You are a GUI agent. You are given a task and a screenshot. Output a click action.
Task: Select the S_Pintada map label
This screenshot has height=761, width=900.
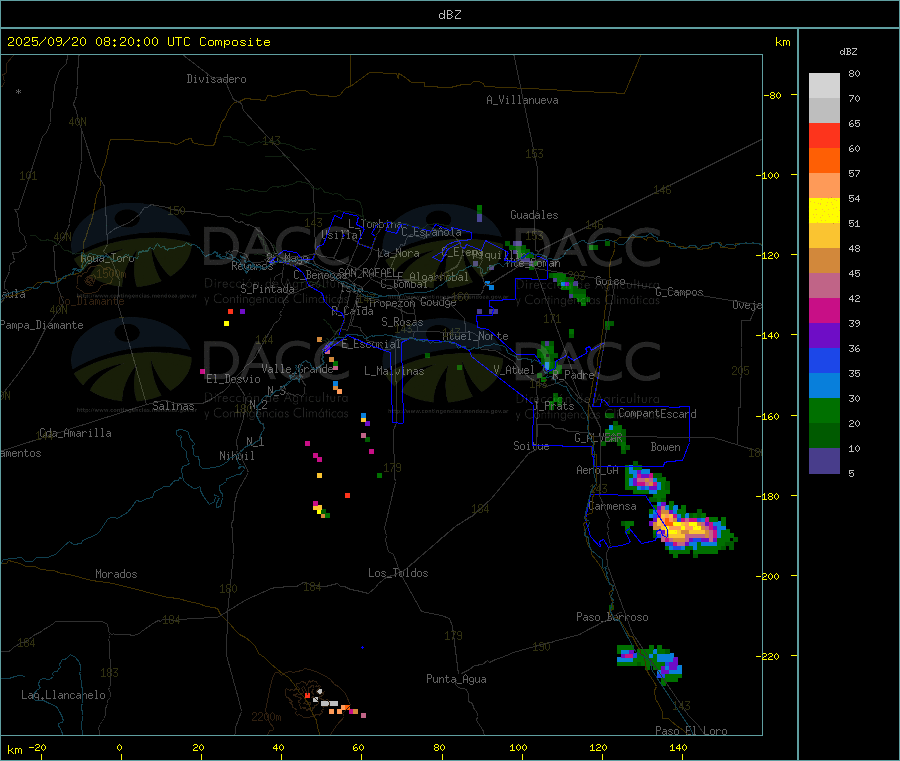[267, 289]
